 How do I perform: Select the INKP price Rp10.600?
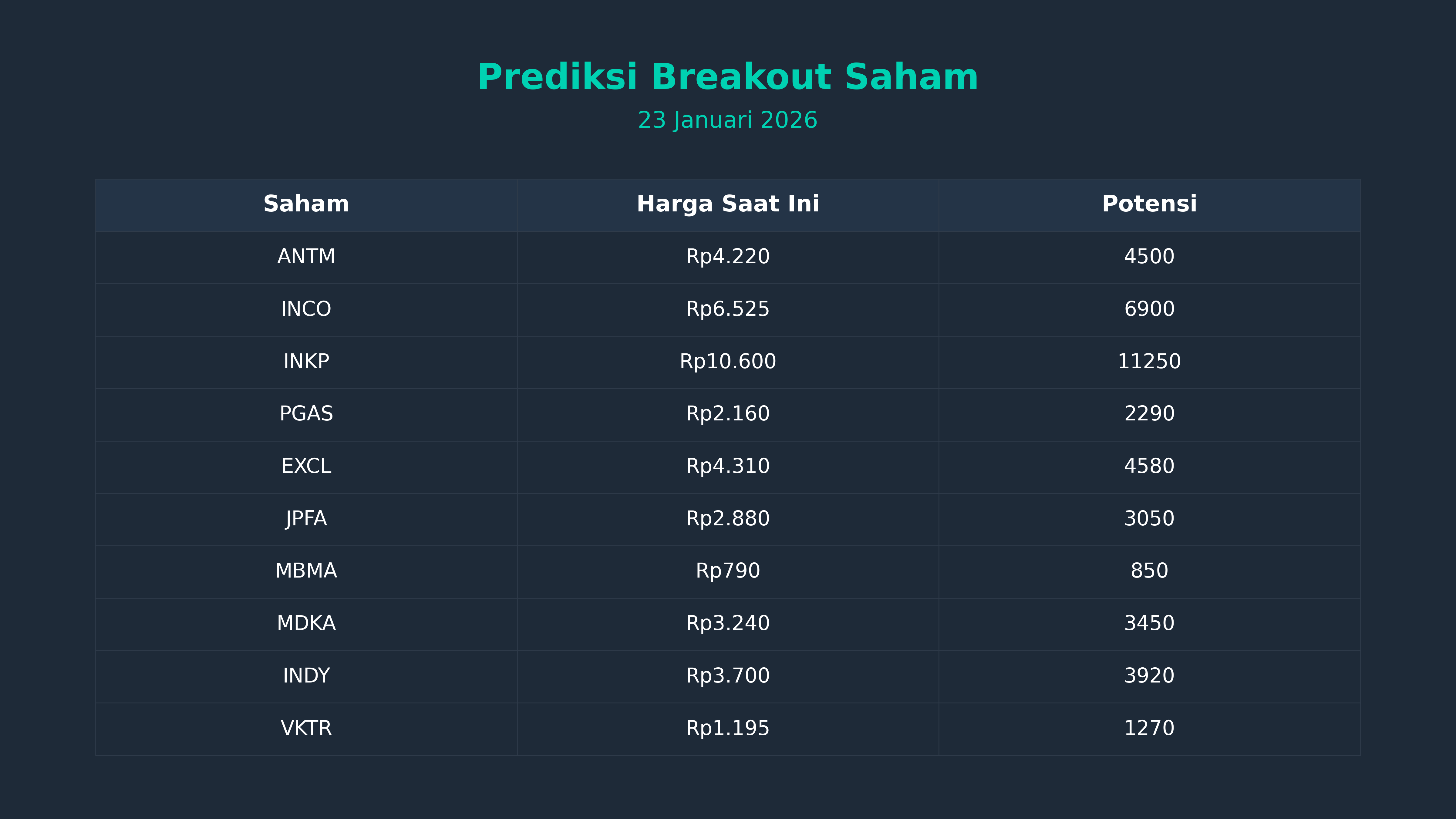click(x=727, y=362)
